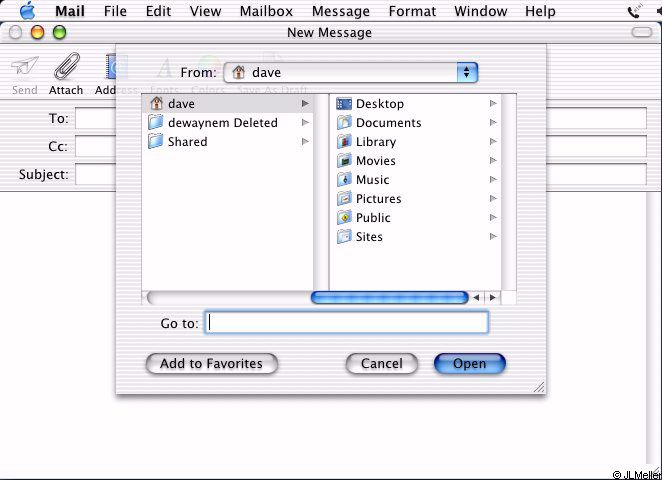
Task: Click into the Go to text field
Action: [x=347, y=323]
